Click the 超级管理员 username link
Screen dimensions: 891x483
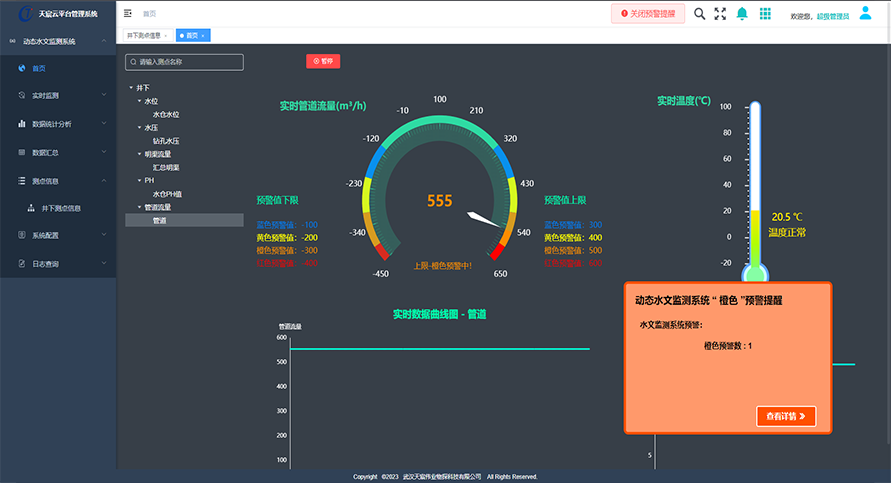833,16
